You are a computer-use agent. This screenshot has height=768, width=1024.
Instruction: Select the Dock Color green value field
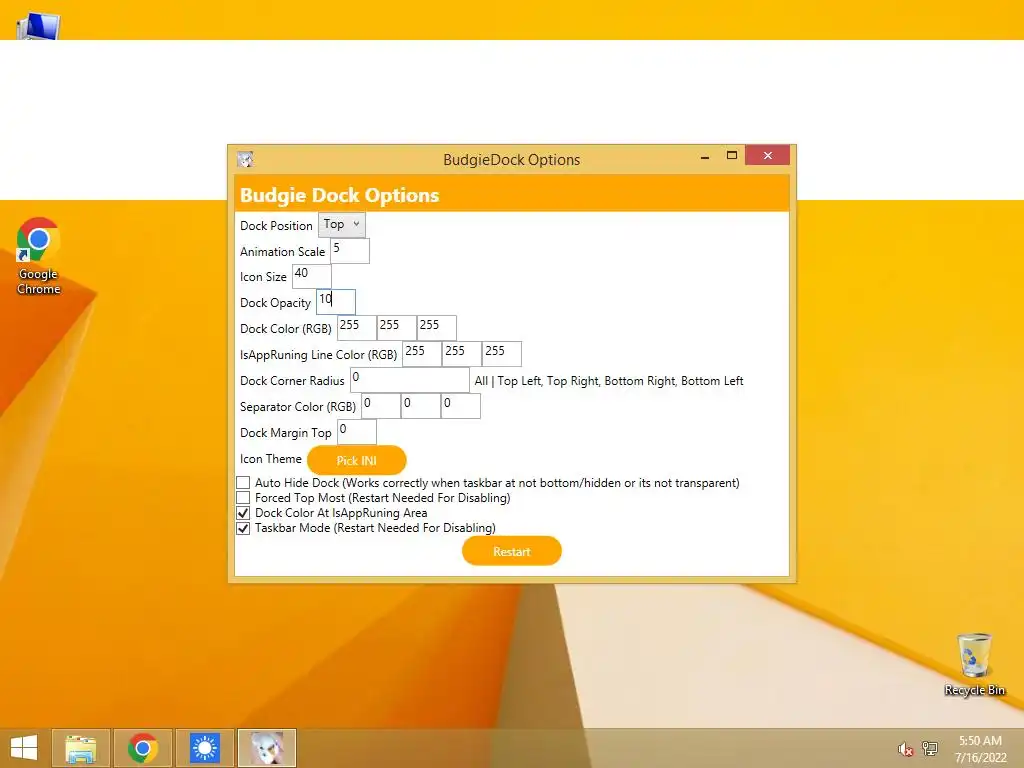click(x=396, y=328)
